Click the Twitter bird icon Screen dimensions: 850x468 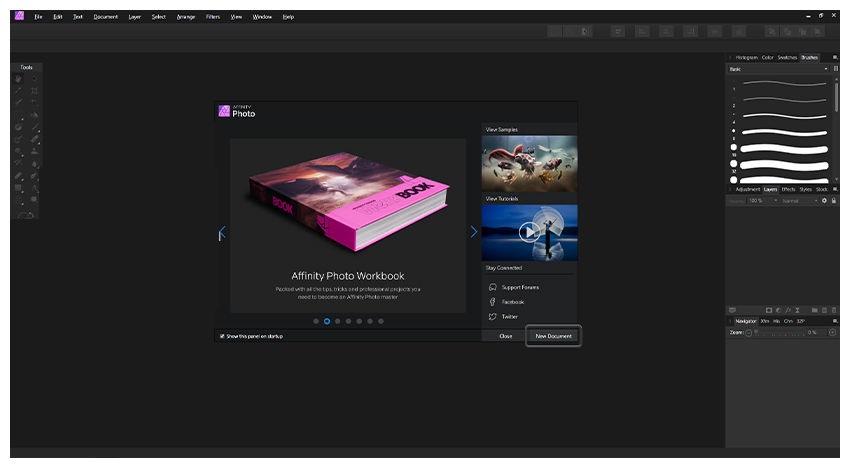coord(492,317)
